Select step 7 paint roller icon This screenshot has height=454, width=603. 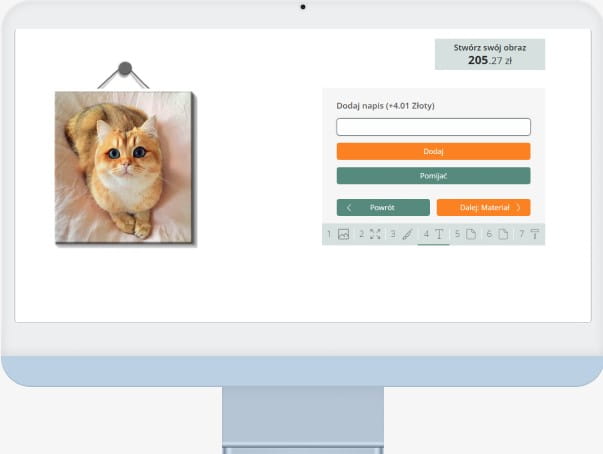[x=535, y=234]
